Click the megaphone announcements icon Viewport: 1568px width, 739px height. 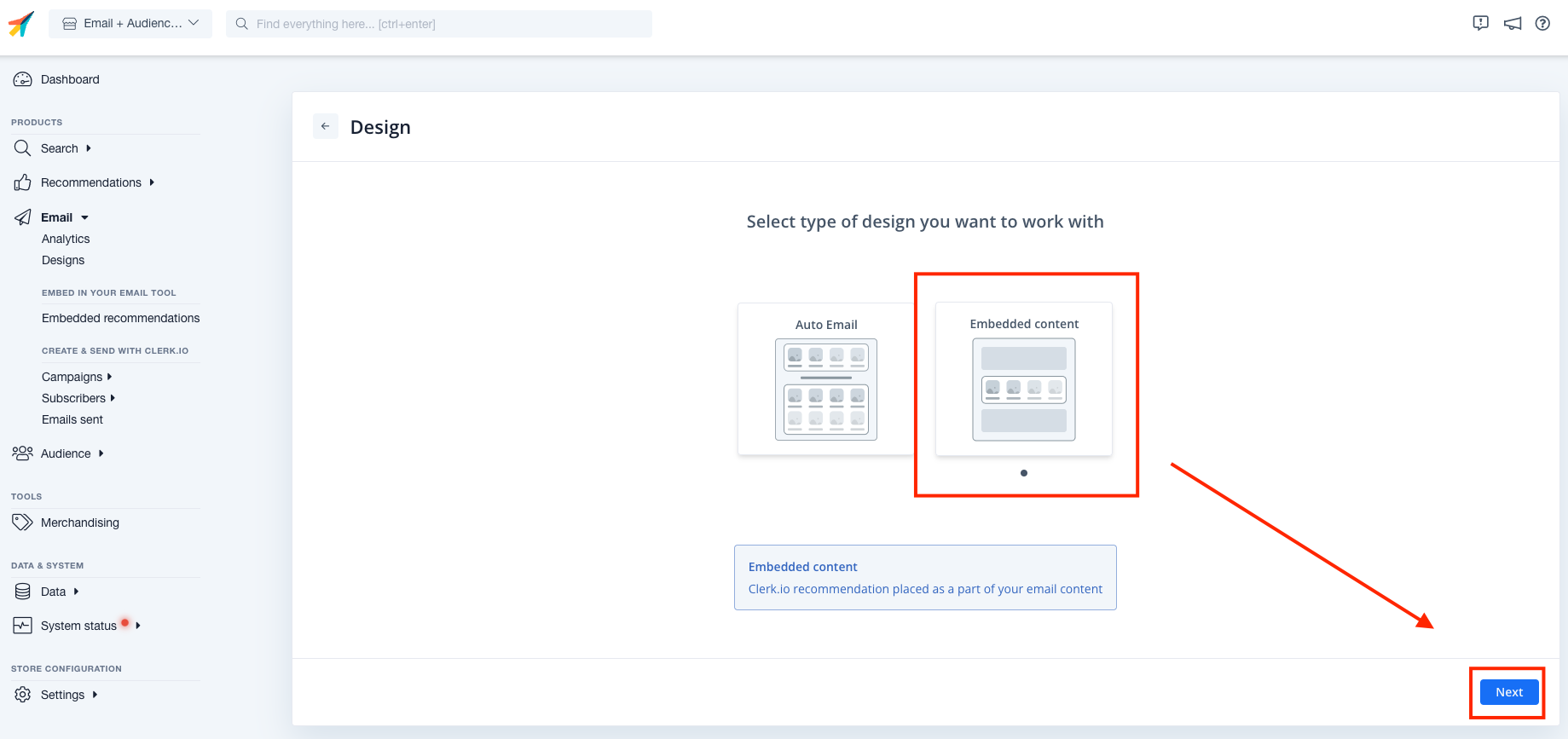click(x=1512, y=24)
